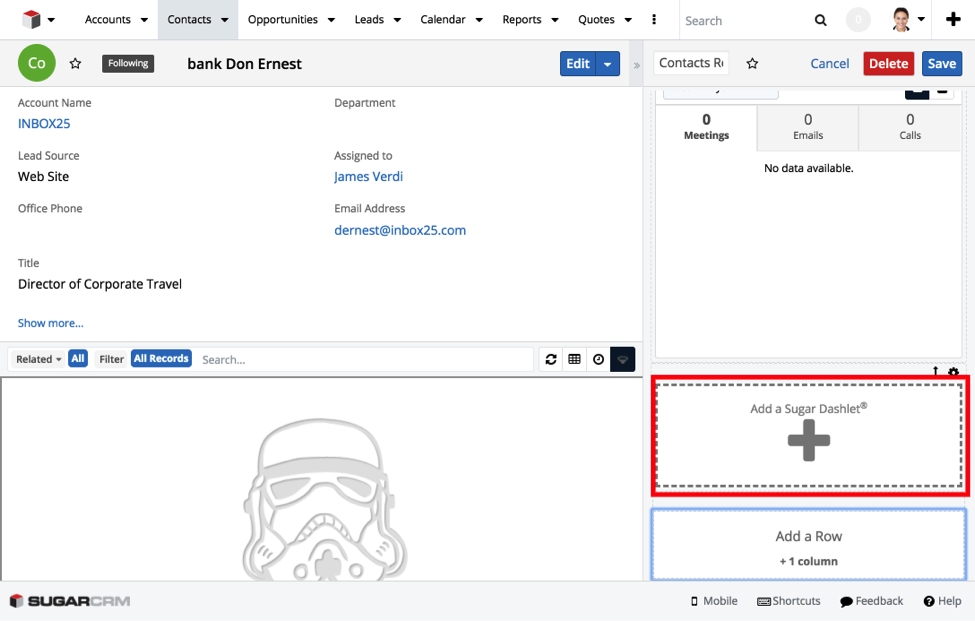
Task: Favorite the dashboard with its star icon
Action: point(752,63)
